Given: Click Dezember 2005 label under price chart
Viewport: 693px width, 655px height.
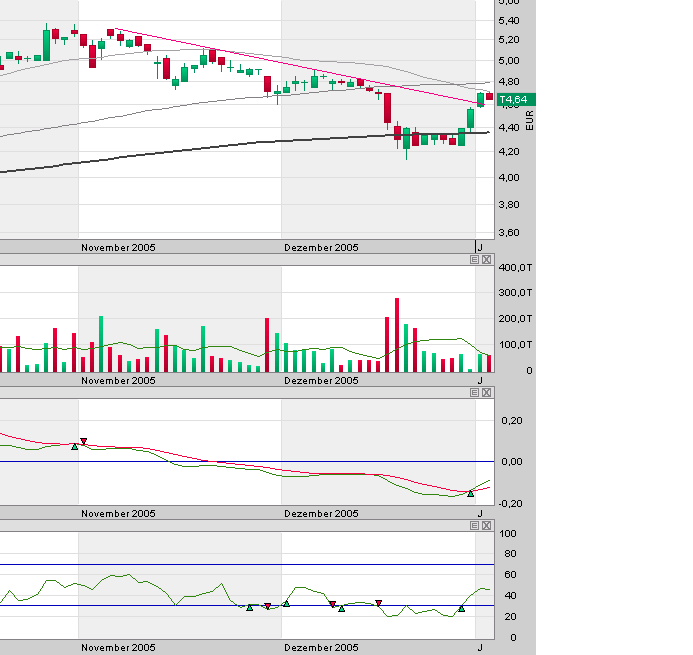Looking at the screenshot, I should [x=321, y=248].
